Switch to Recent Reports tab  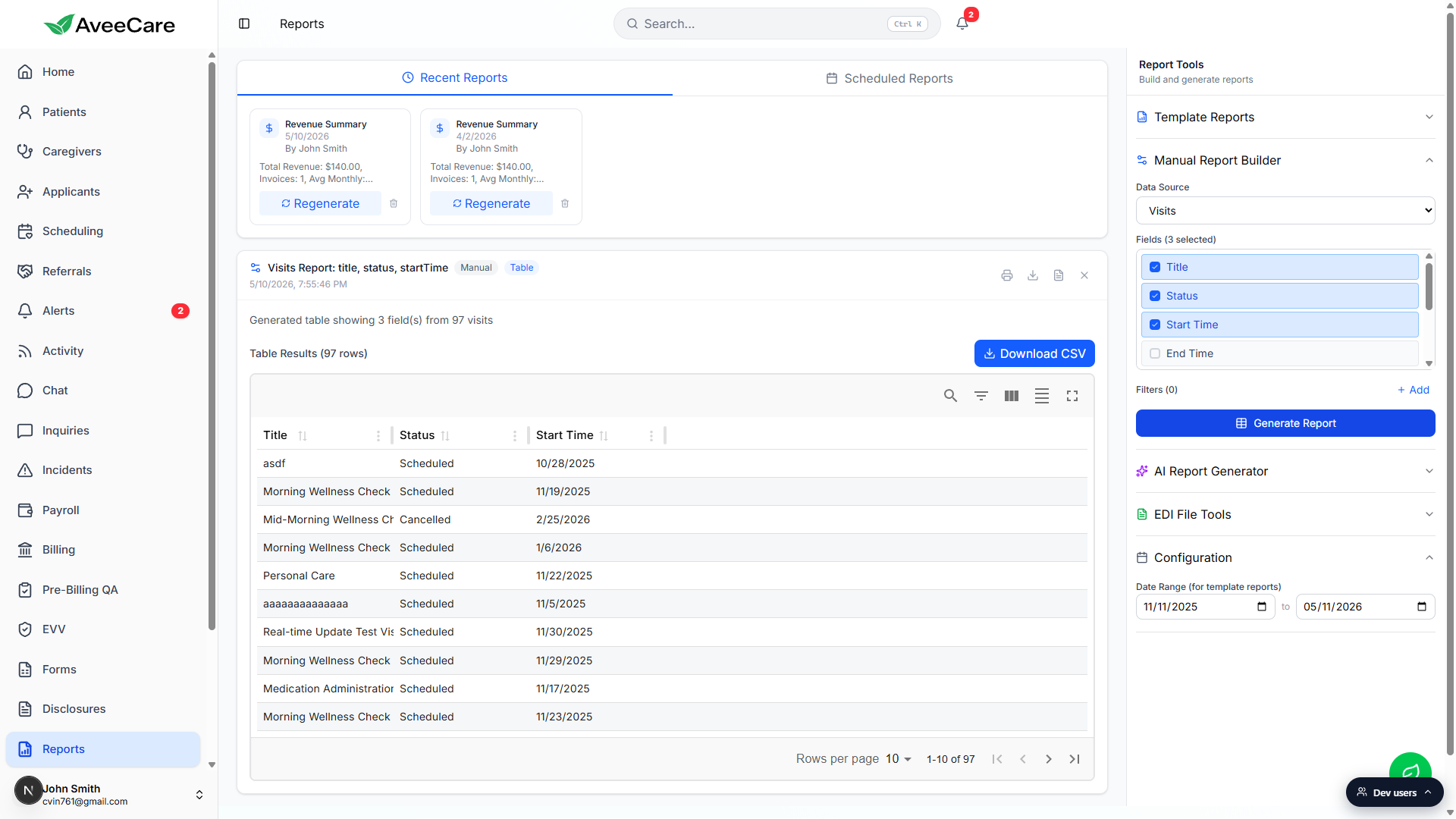[x=455, y=78]
